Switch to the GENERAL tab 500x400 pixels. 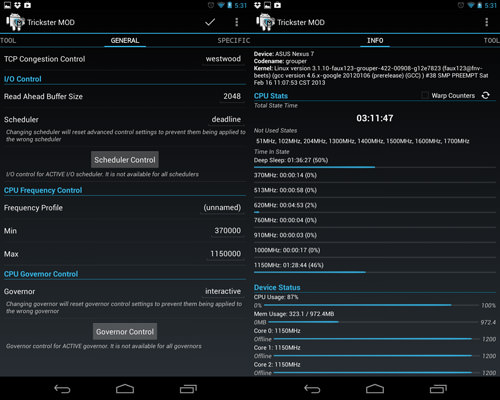125,41
